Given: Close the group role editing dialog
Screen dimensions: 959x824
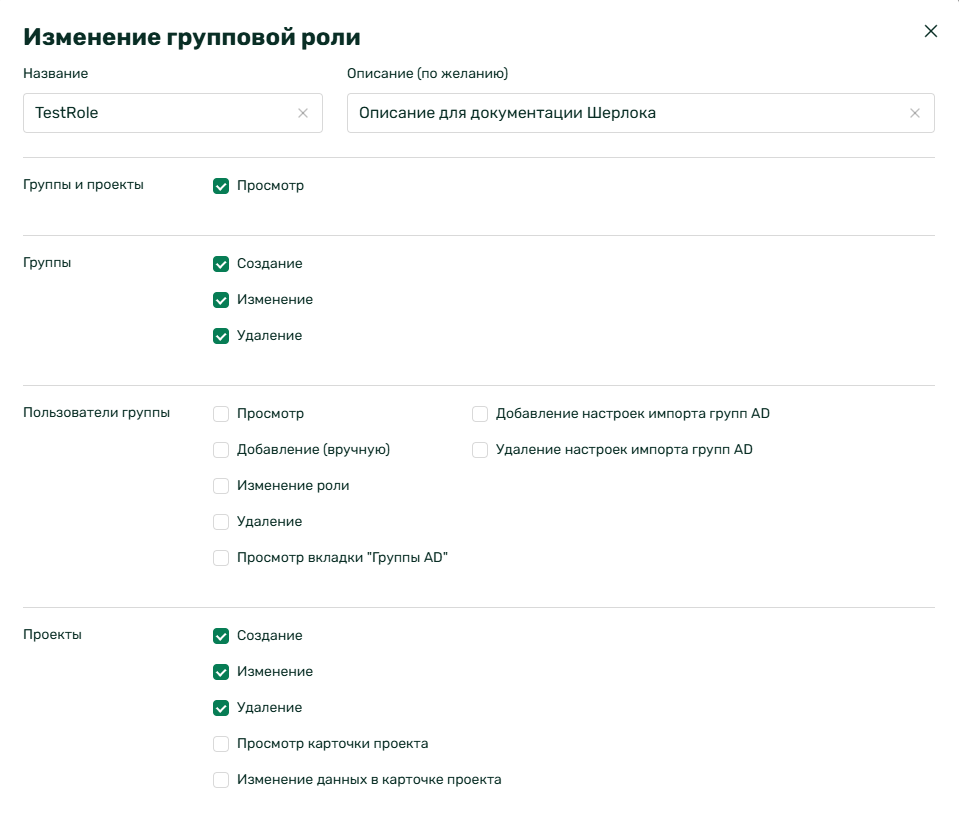Looking at the screenshot, I should [x=930, y=31].
